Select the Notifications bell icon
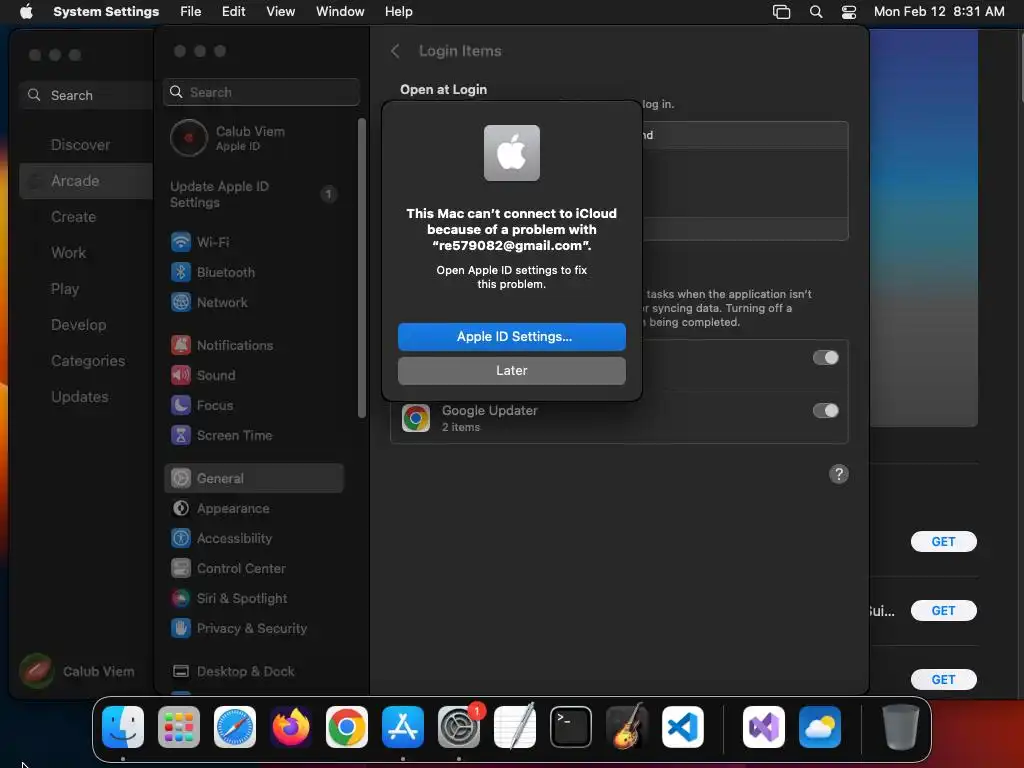1024x768 pixels. click(181, 345)
